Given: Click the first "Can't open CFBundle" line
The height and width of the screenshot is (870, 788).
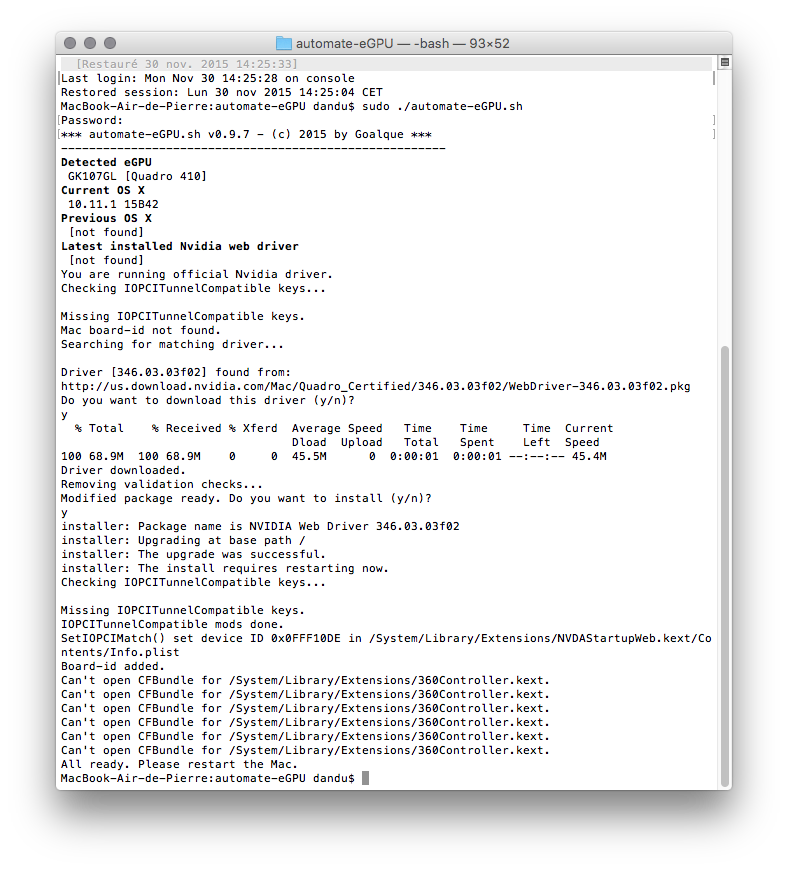Looking at the screenshot, I should tap(305, 680).
